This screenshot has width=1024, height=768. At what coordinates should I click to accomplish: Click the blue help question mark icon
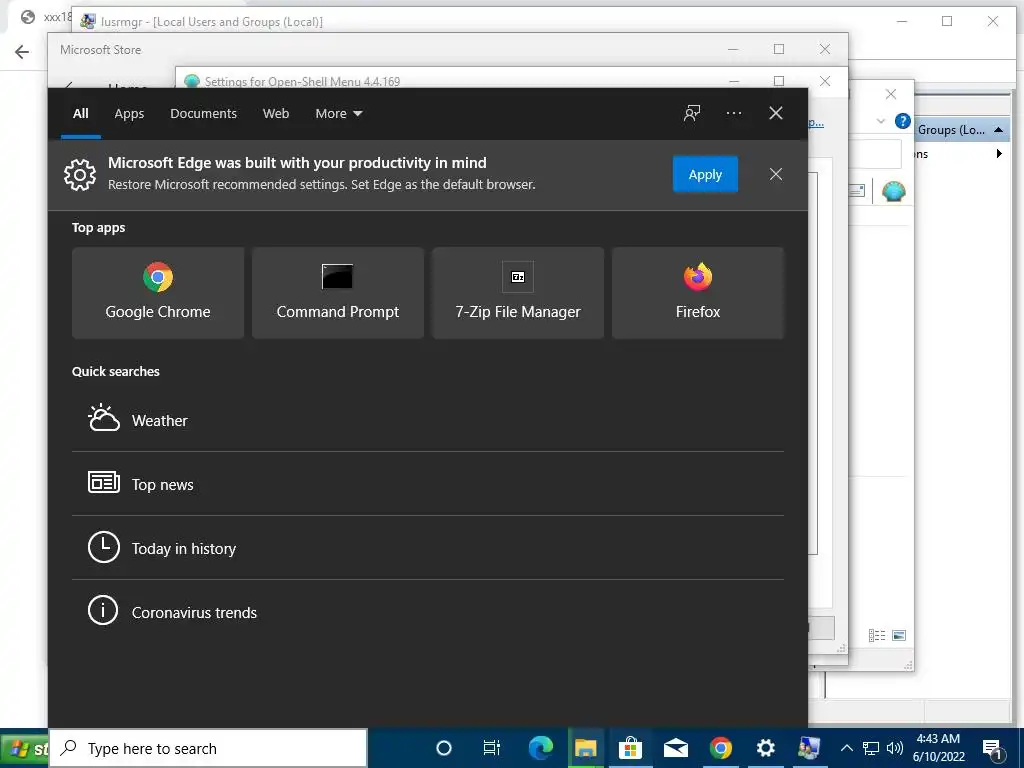point(903,121)
